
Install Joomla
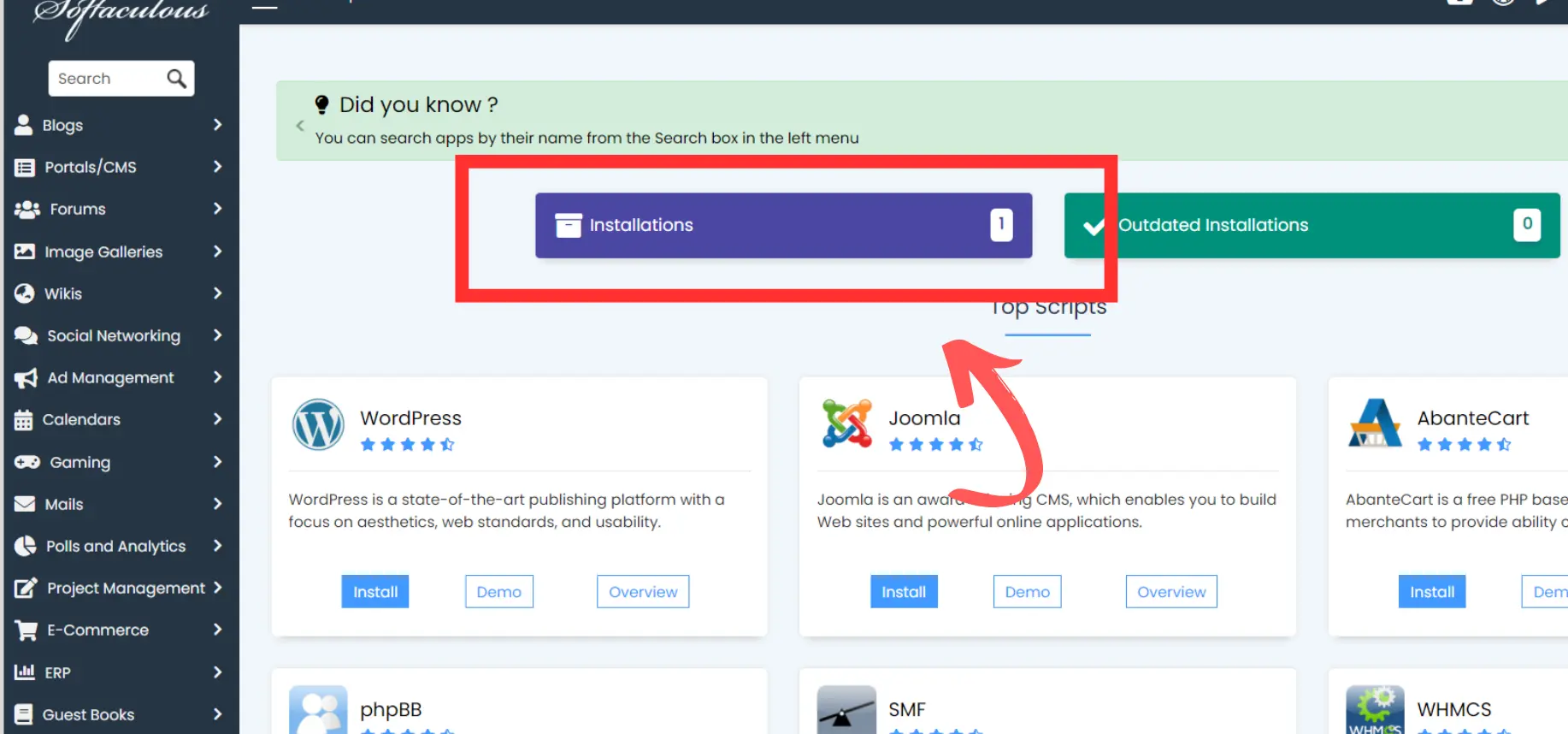[904, 592]
